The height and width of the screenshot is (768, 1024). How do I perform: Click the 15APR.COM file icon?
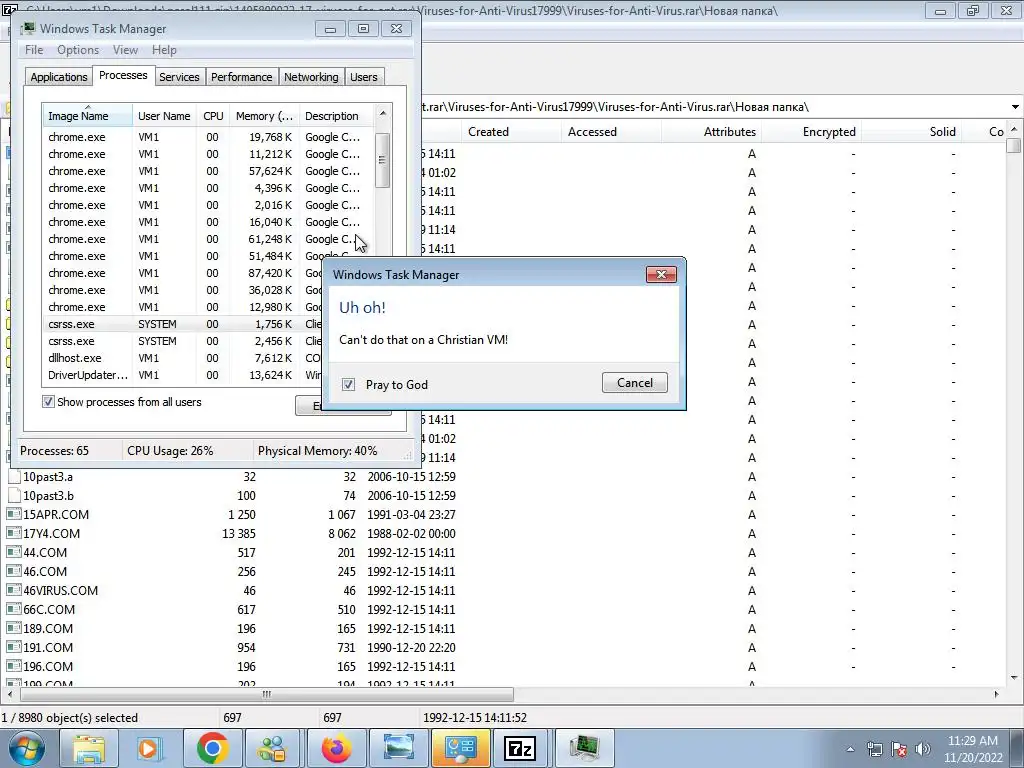pyautogui.click(x=13, y=515)
